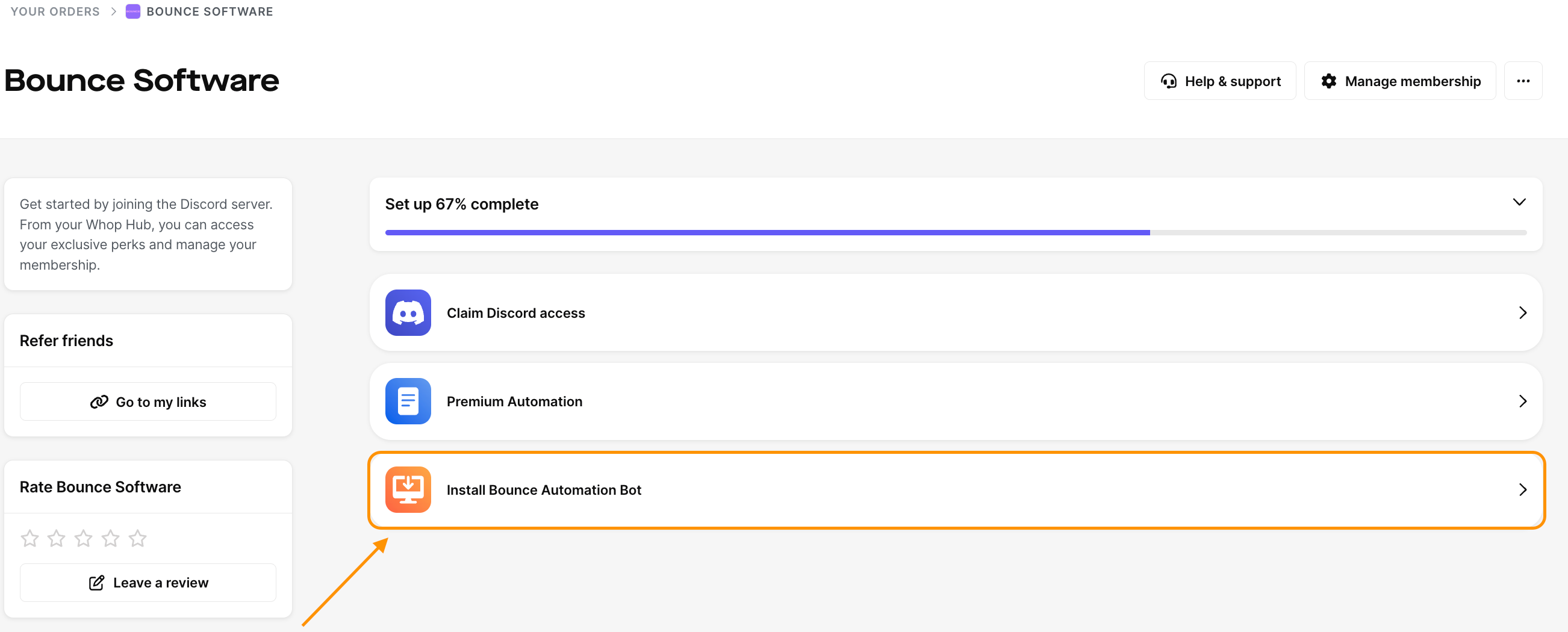Click the Refer friends heading

(66, 341)
